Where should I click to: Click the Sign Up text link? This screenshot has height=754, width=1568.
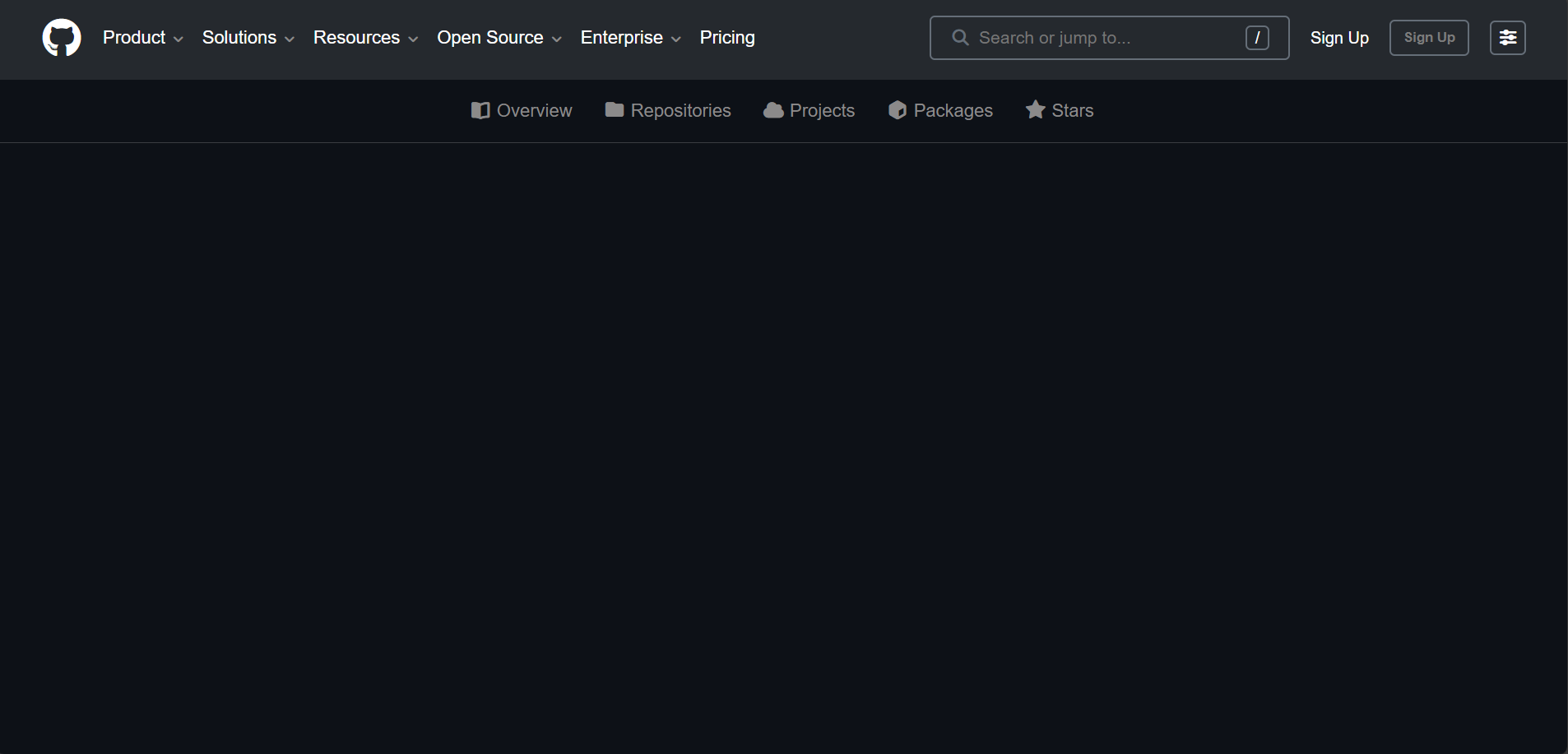coord(1338,37)
